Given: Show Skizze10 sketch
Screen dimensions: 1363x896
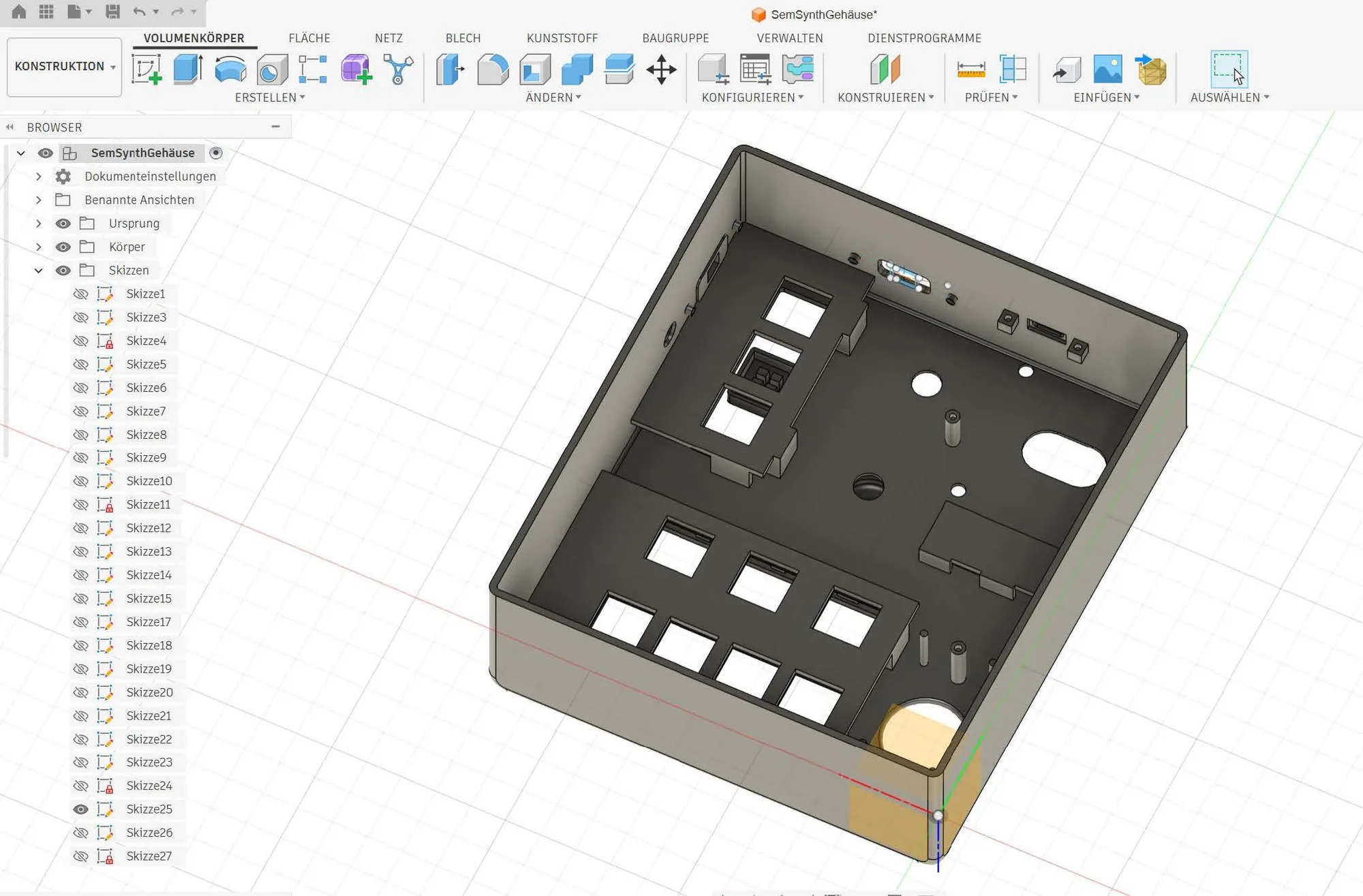Looking at the screenshot, I should [x=81, y=481].
